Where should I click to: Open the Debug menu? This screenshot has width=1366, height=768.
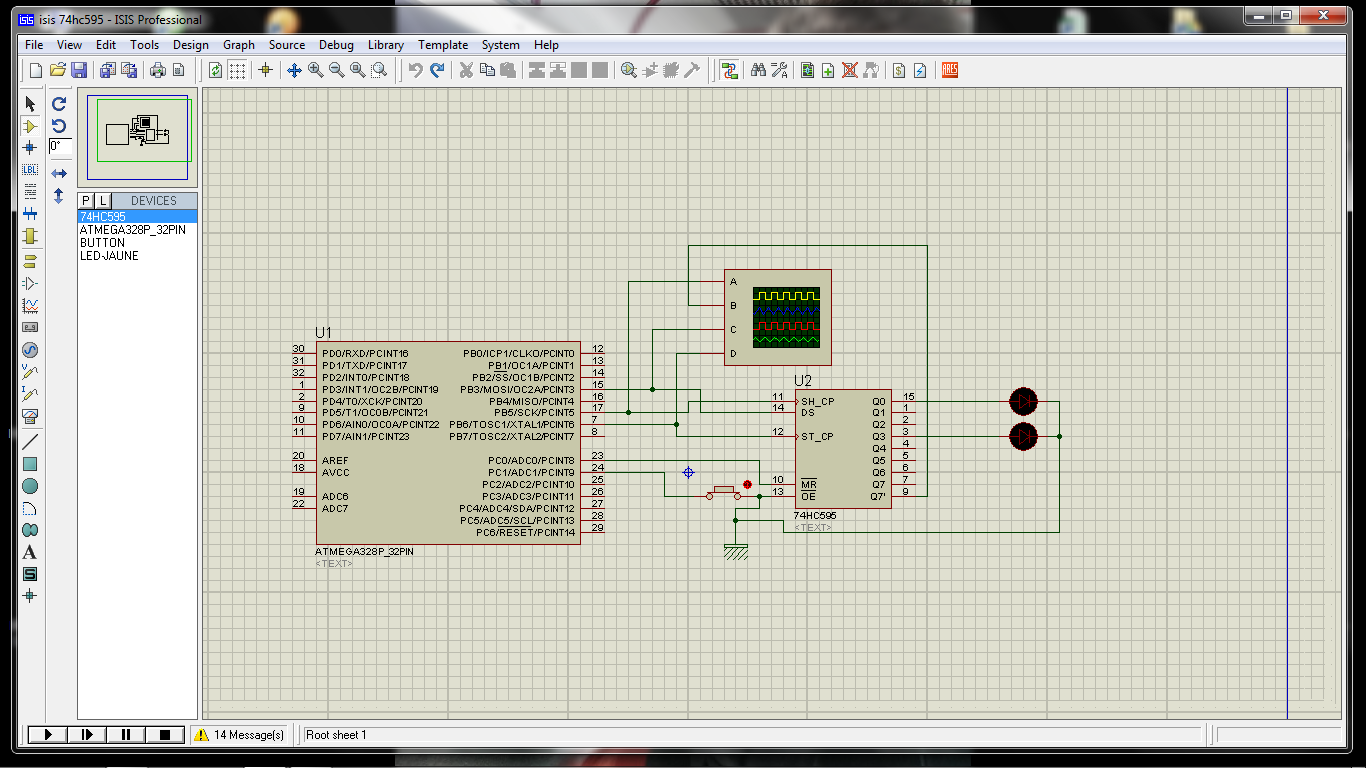336,45
